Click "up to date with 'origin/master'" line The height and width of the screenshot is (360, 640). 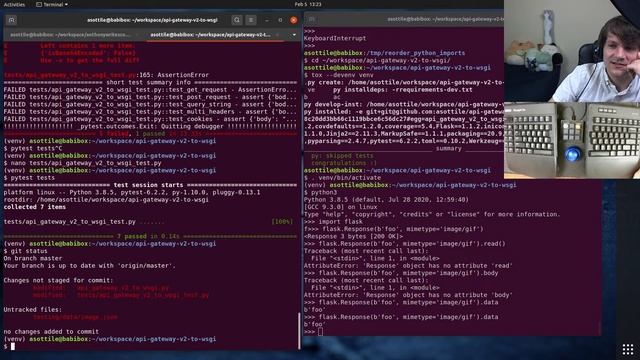coord(89,266)
